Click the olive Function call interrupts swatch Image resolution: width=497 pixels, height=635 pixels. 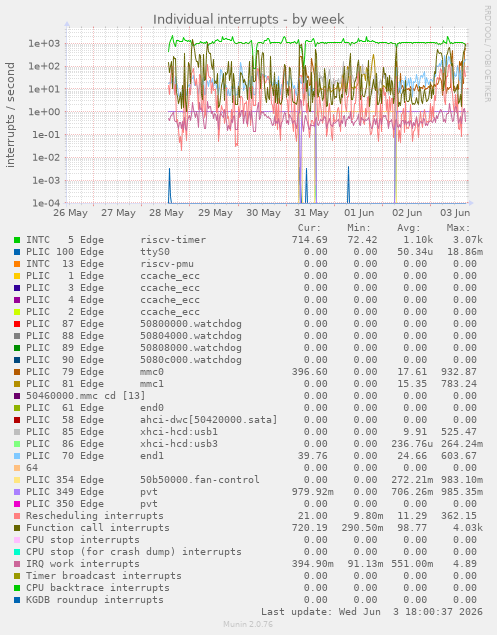(17, 528)
